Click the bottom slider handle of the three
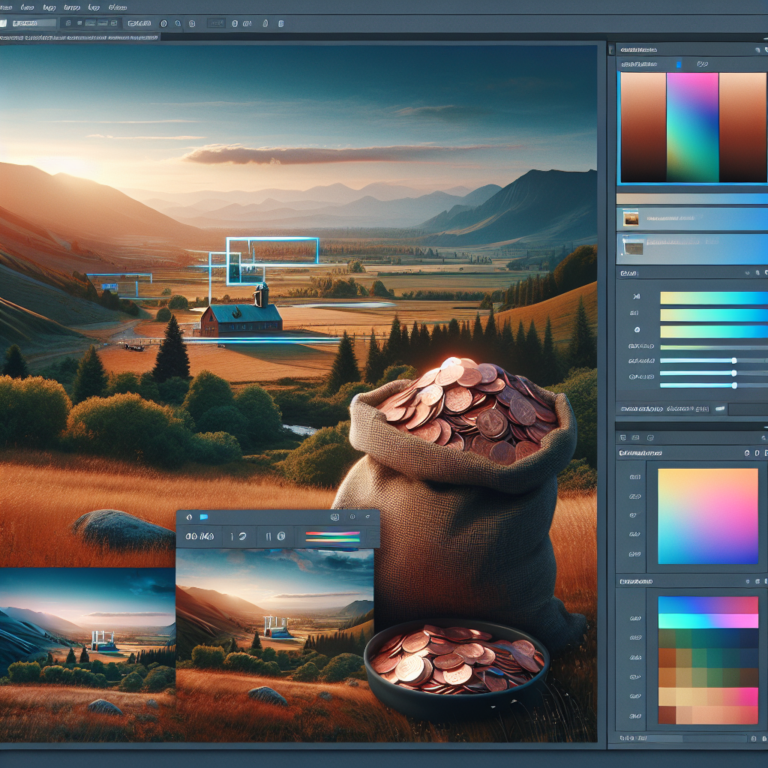Image resolution: width=768 pixels, height=768 pixels. point(734,385)
